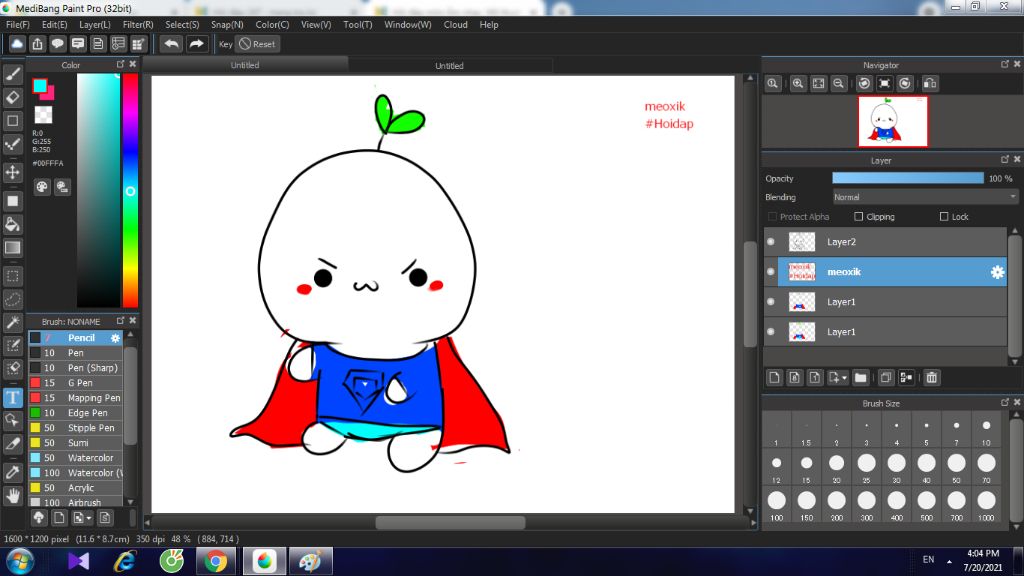Select the Lasso tool
This screenshot has height=576, width=1024.
tap(12, 300)
